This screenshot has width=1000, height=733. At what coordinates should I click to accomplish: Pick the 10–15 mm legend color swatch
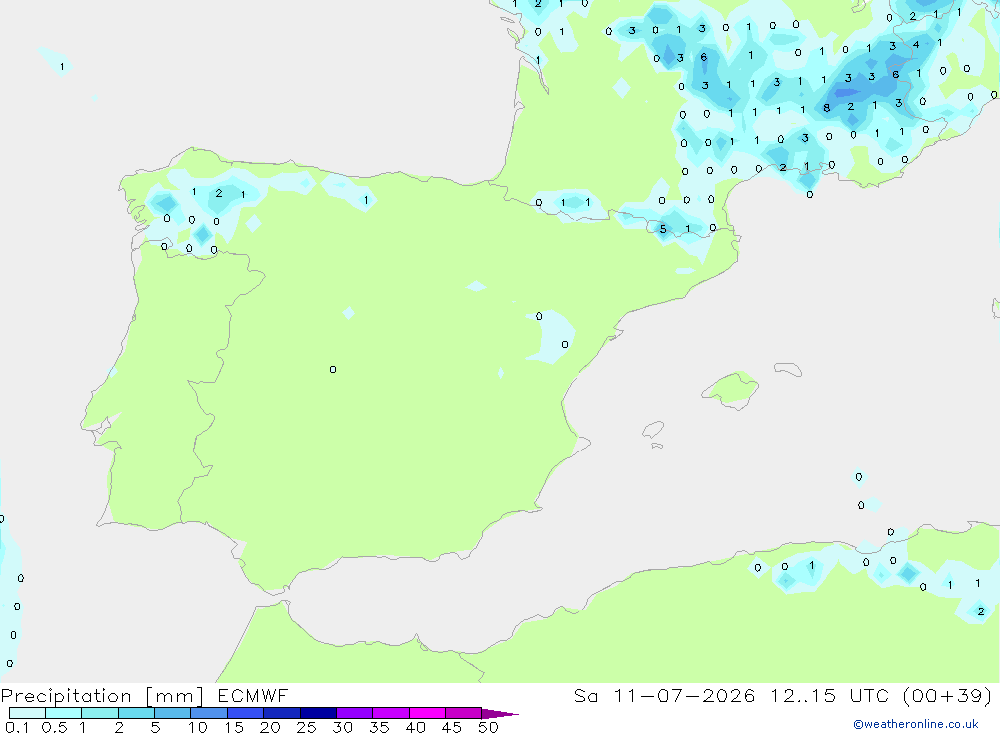coord(209,713)
